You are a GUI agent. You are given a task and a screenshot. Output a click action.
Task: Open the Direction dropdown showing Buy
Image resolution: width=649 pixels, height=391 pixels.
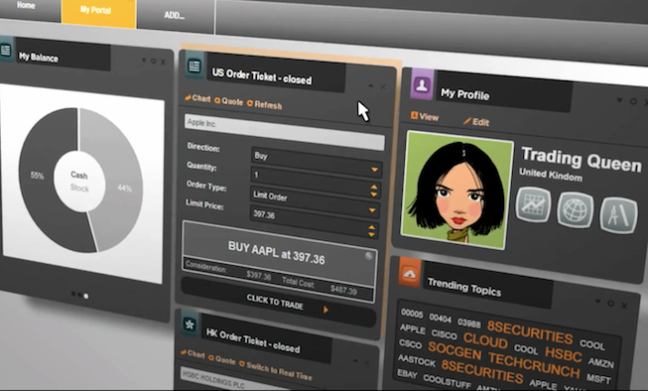(x=316, y=160)
